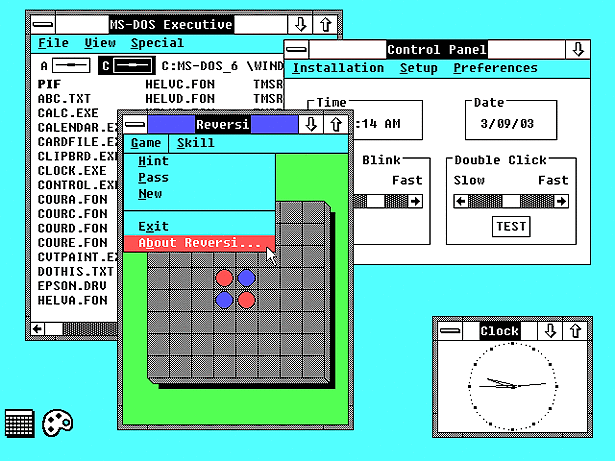This screenshot has height=461, width=615.
Task: Open the Clock system menu box
Action: click(x=450, y=331)
